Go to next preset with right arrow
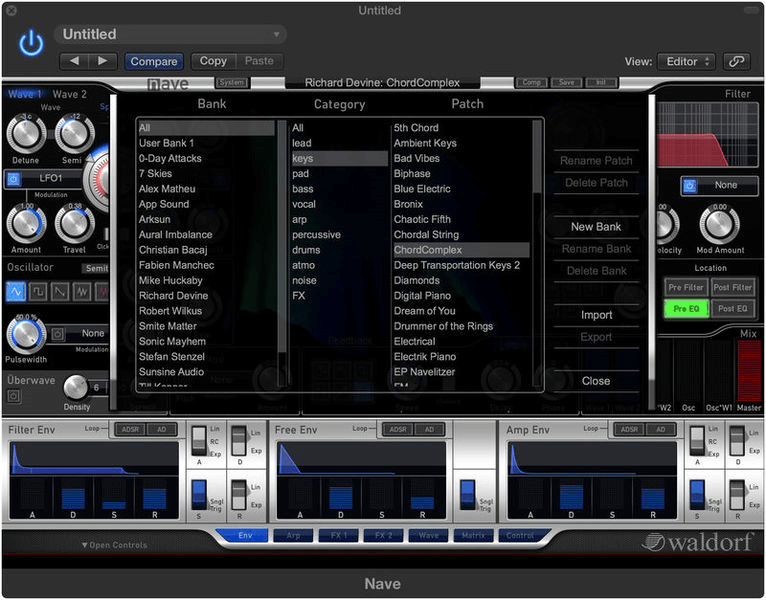766x600 pixels. [102, 61]
